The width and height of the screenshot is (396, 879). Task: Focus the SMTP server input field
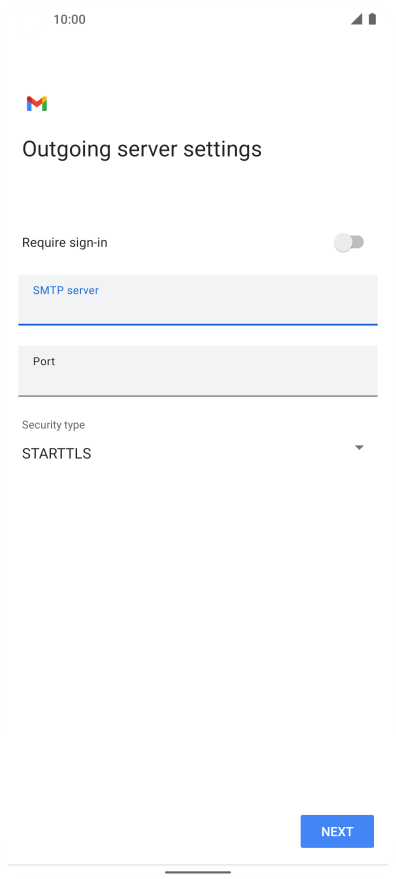point(198,300)
